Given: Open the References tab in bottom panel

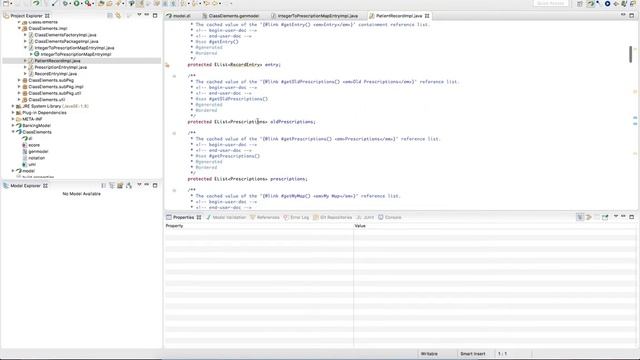Looking at the screenshot, I should coord(265,218).
